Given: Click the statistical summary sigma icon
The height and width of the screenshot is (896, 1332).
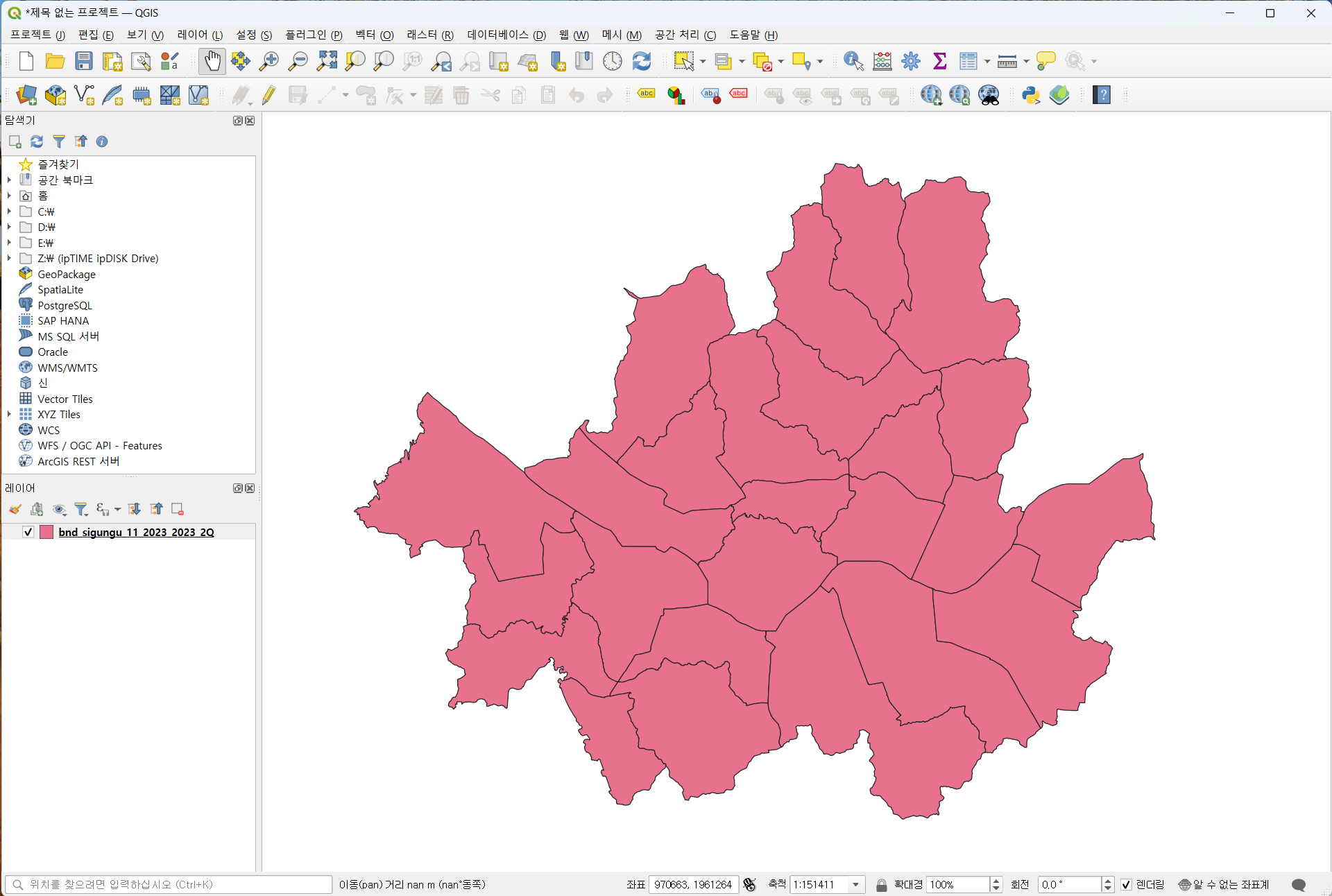Looking at the screenshot, I should [x=939, y=61].
